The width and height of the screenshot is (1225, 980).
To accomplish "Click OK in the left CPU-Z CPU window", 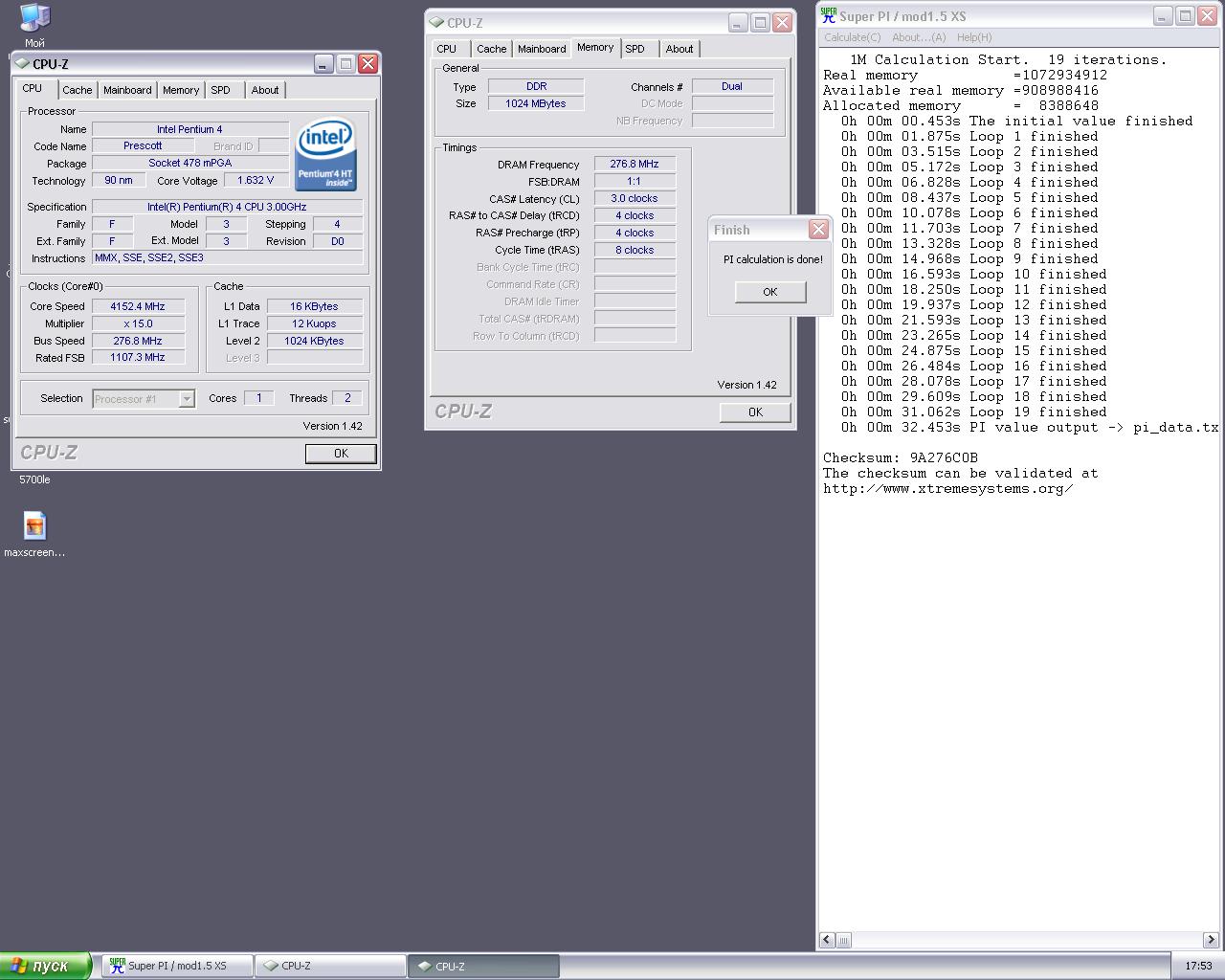I will tap(341, 454).
